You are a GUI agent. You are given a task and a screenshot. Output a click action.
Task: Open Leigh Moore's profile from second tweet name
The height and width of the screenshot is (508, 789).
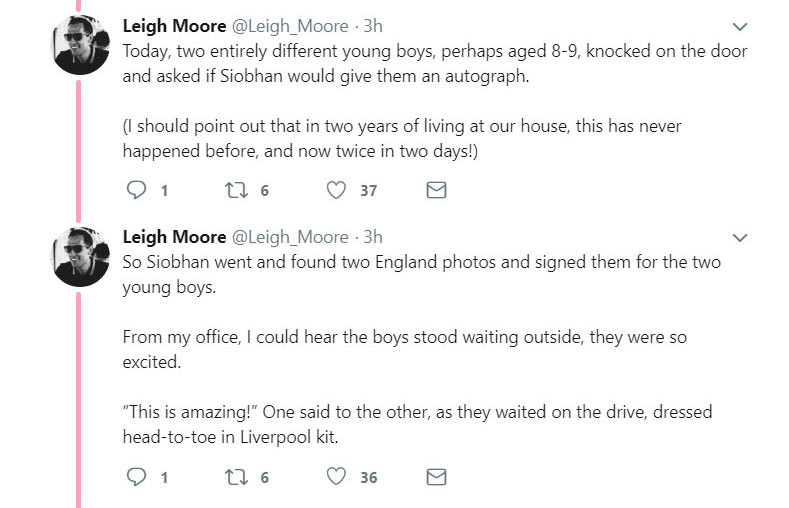[174, 238]
